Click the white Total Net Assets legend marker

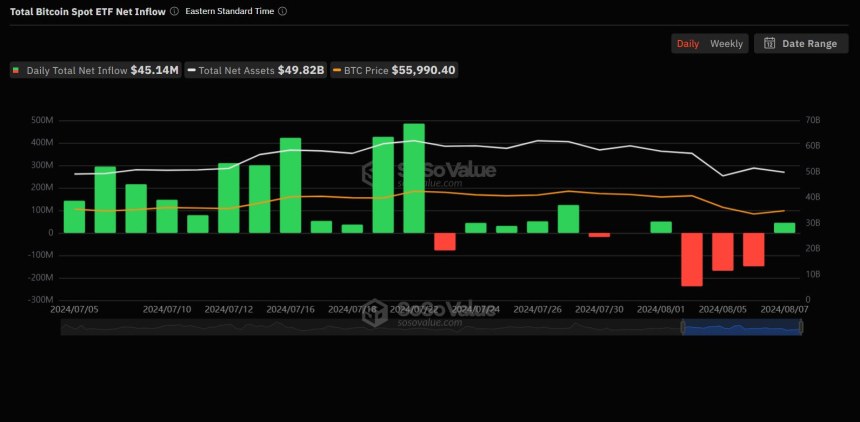tap(190, 71)
